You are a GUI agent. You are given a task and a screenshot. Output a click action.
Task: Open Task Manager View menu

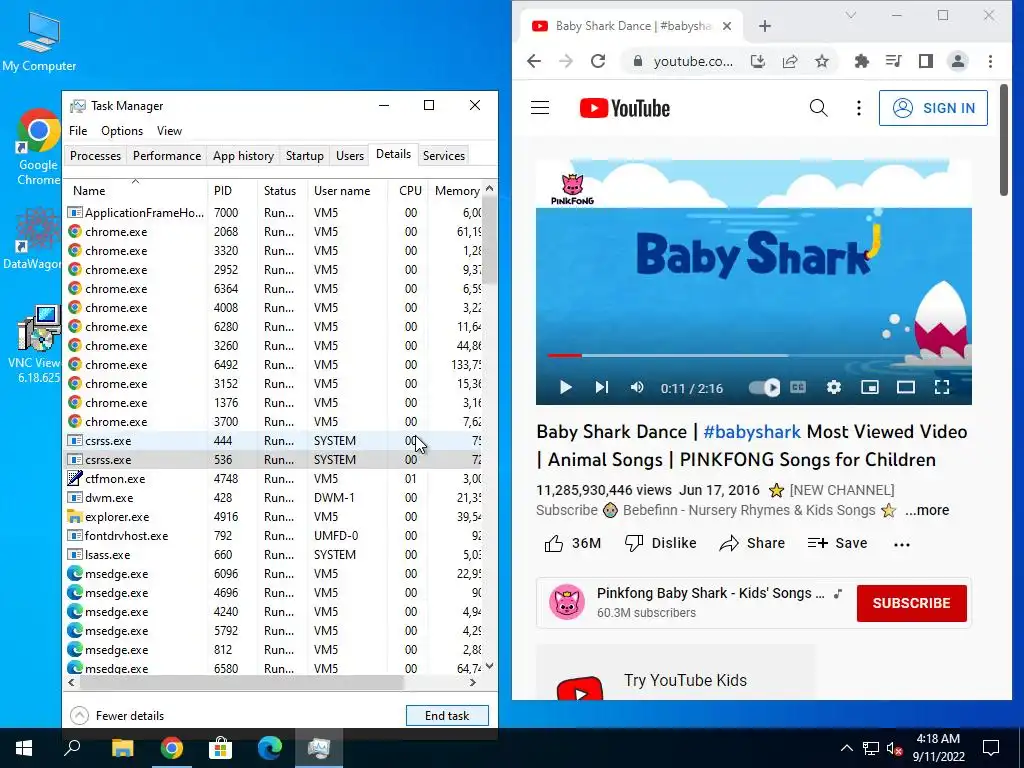169,131
